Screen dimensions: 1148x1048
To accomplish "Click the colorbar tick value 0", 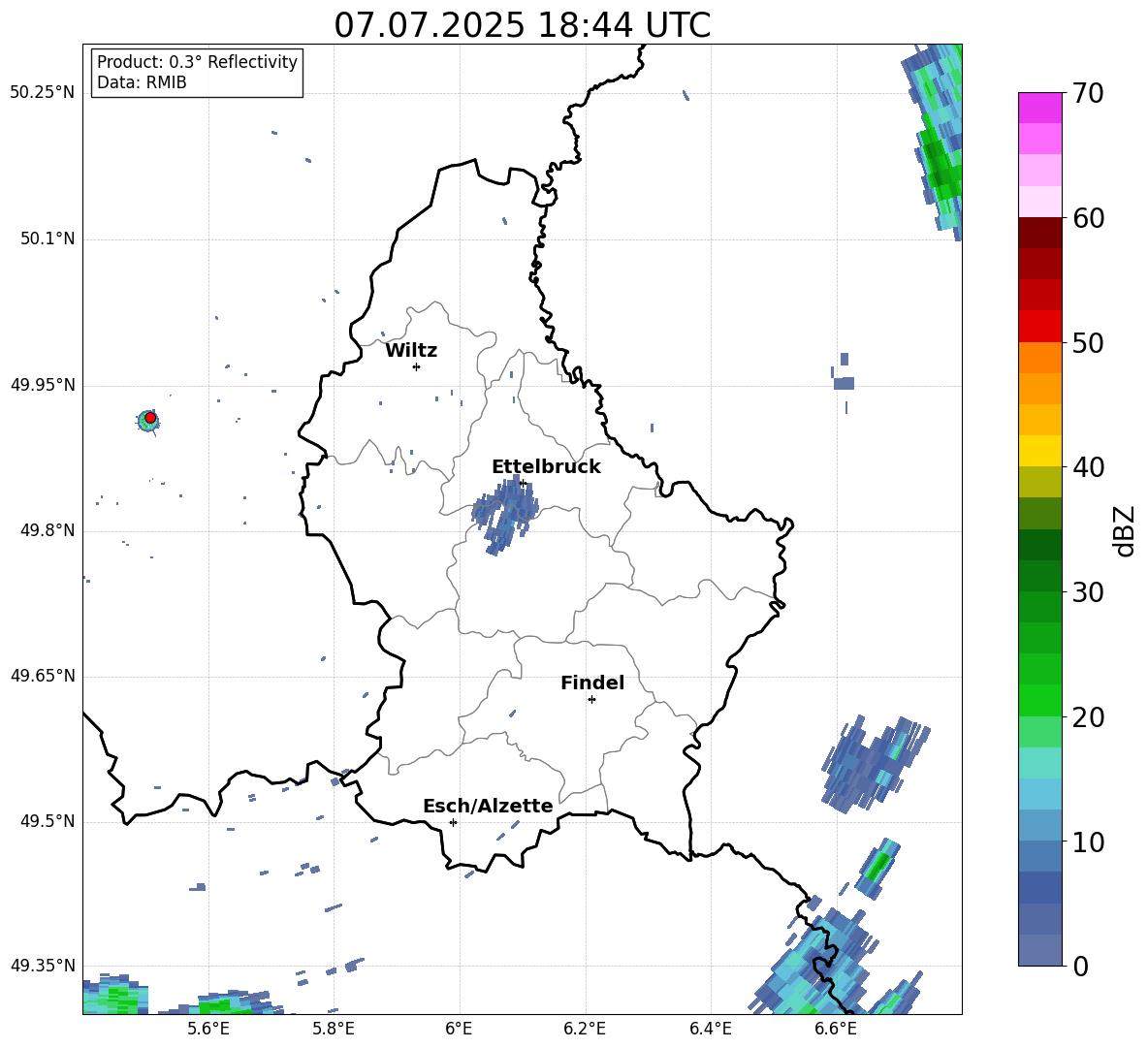I will 1080,967.
